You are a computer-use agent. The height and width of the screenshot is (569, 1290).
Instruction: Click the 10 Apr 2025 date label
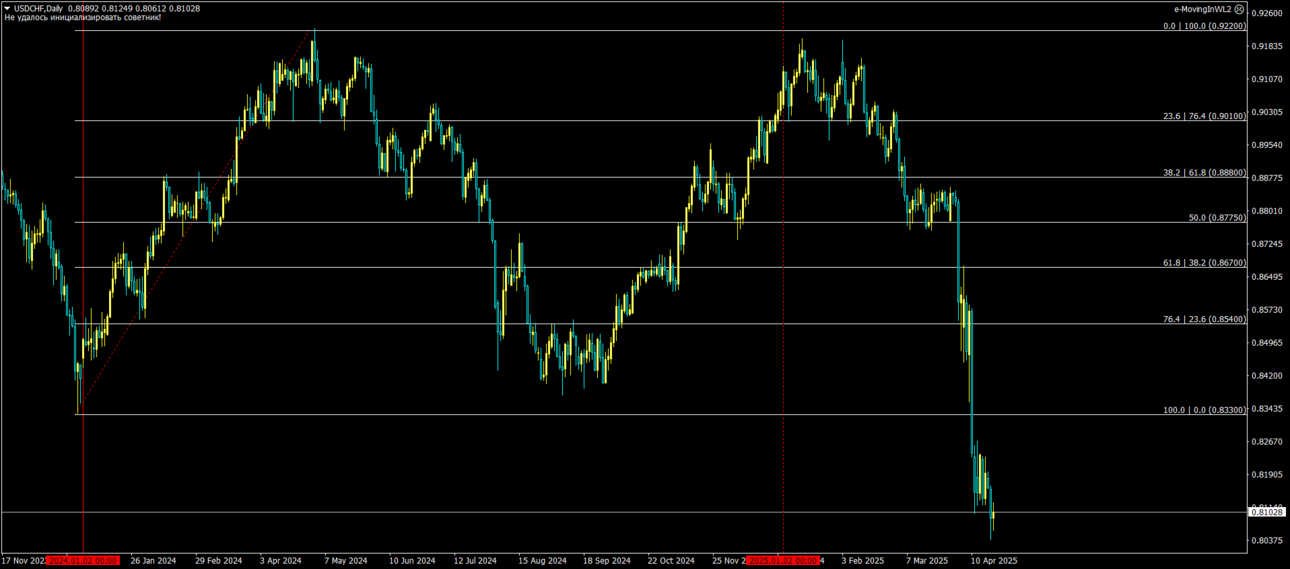click(x=993, y=561)
